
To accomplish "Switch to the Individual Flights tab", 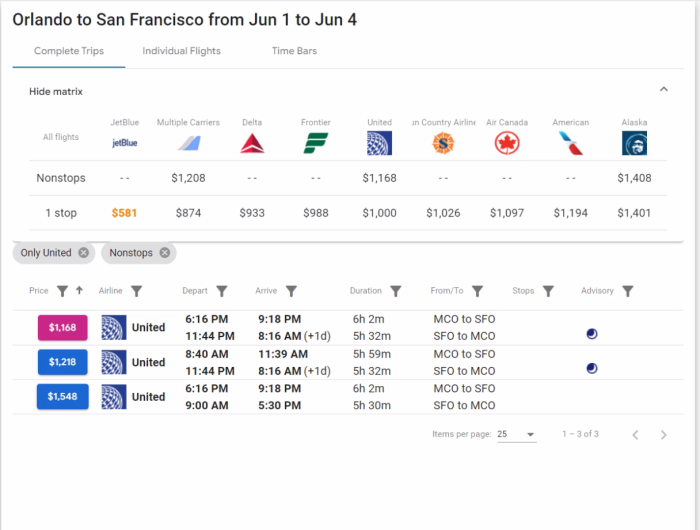I will (x=181, y=51).
